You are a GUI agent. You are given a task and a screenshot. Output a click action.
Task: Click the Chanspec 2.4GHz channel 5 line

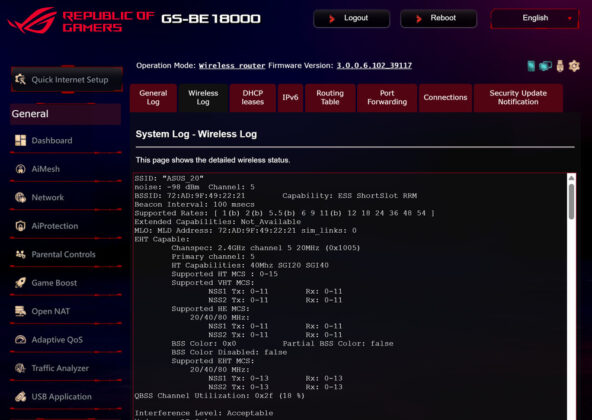(266, 248)
